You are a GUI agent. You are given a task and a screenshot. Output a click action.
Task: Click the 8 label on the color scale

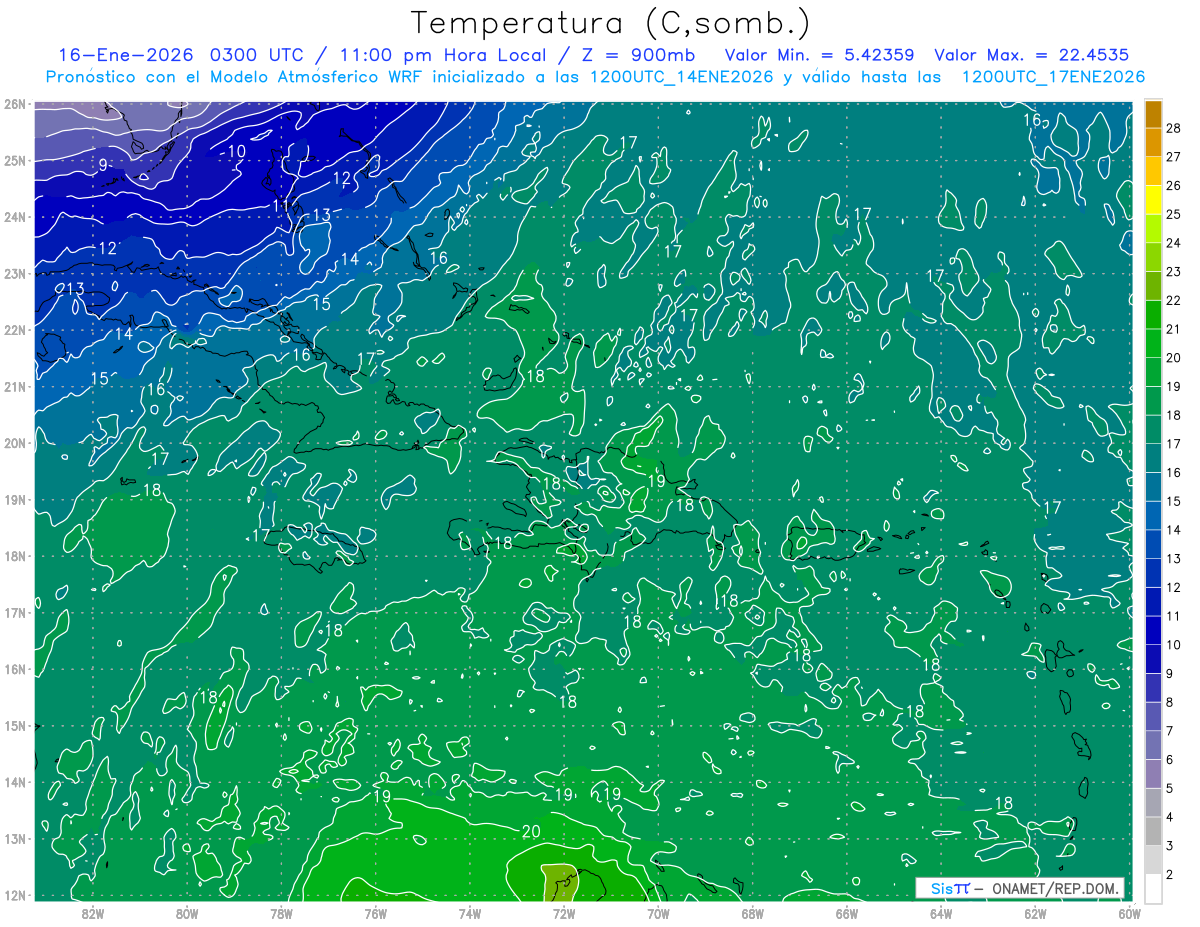1170,702
